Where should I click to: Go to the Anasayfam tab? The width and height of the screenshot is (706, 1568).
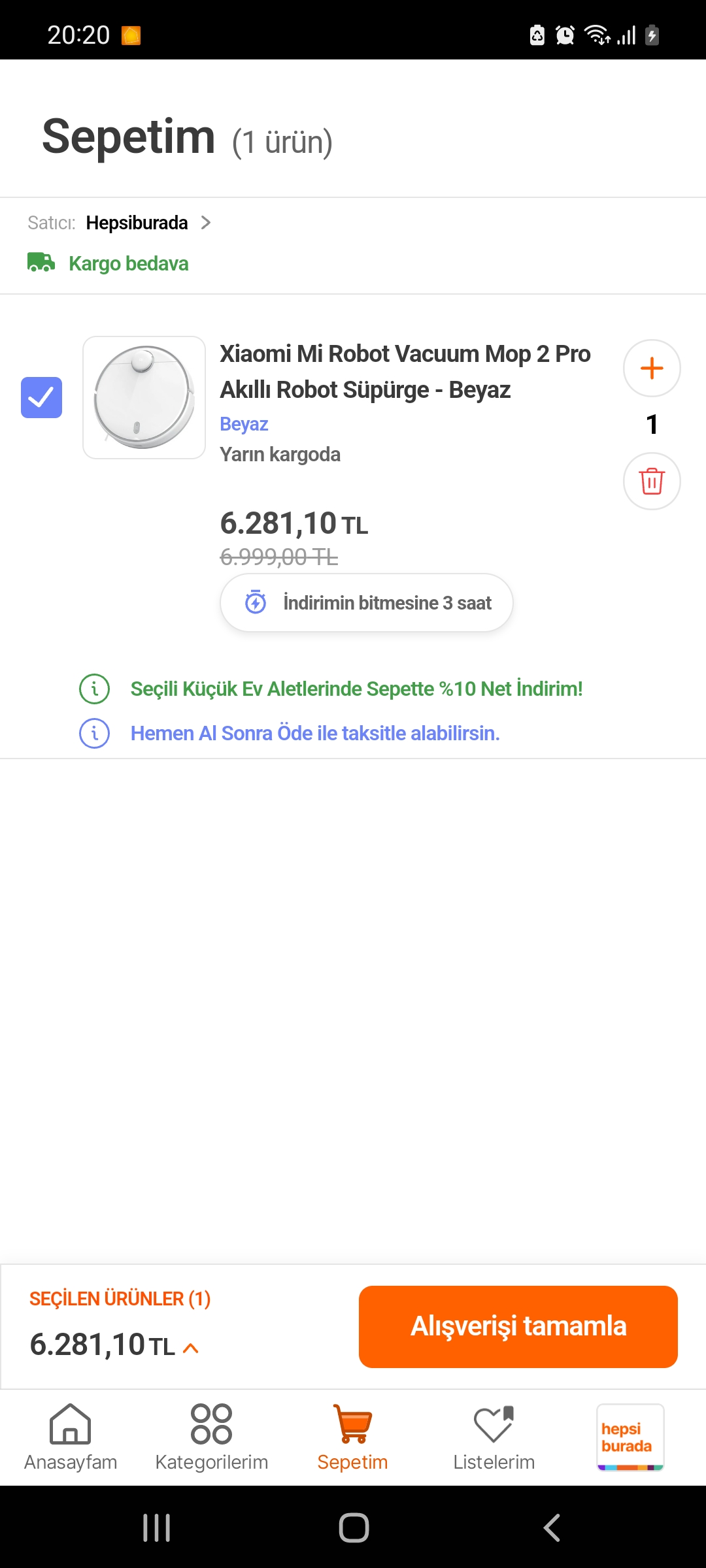(x=71, y=1437)
